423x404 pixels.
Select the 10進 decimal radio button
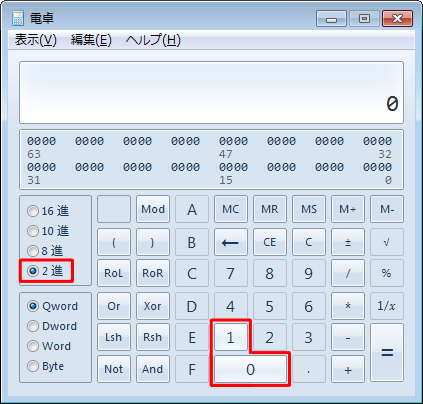tap(48, 231)
